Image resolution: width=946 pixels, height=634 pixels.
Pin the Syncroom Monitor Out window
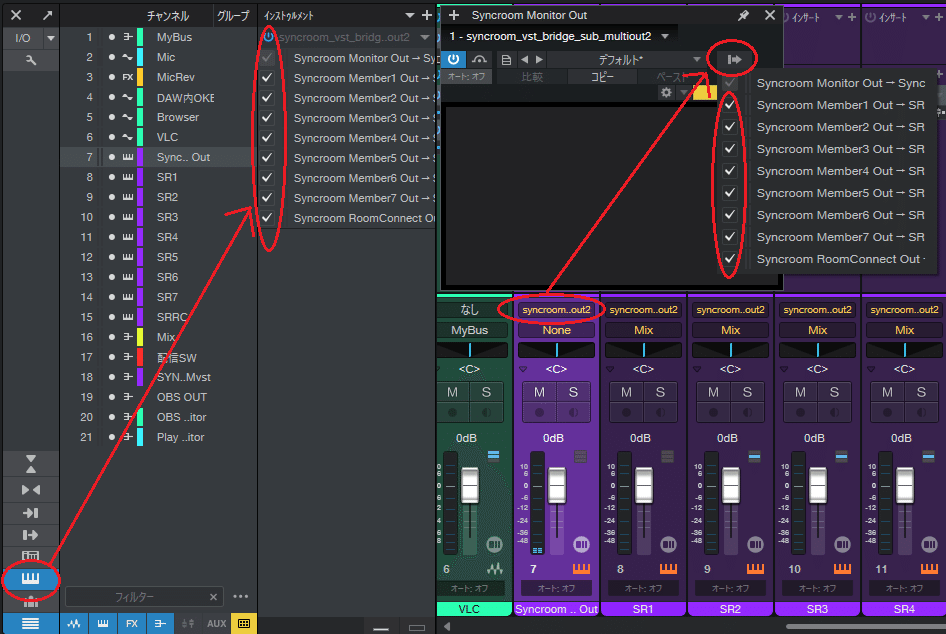pos(742,15)
